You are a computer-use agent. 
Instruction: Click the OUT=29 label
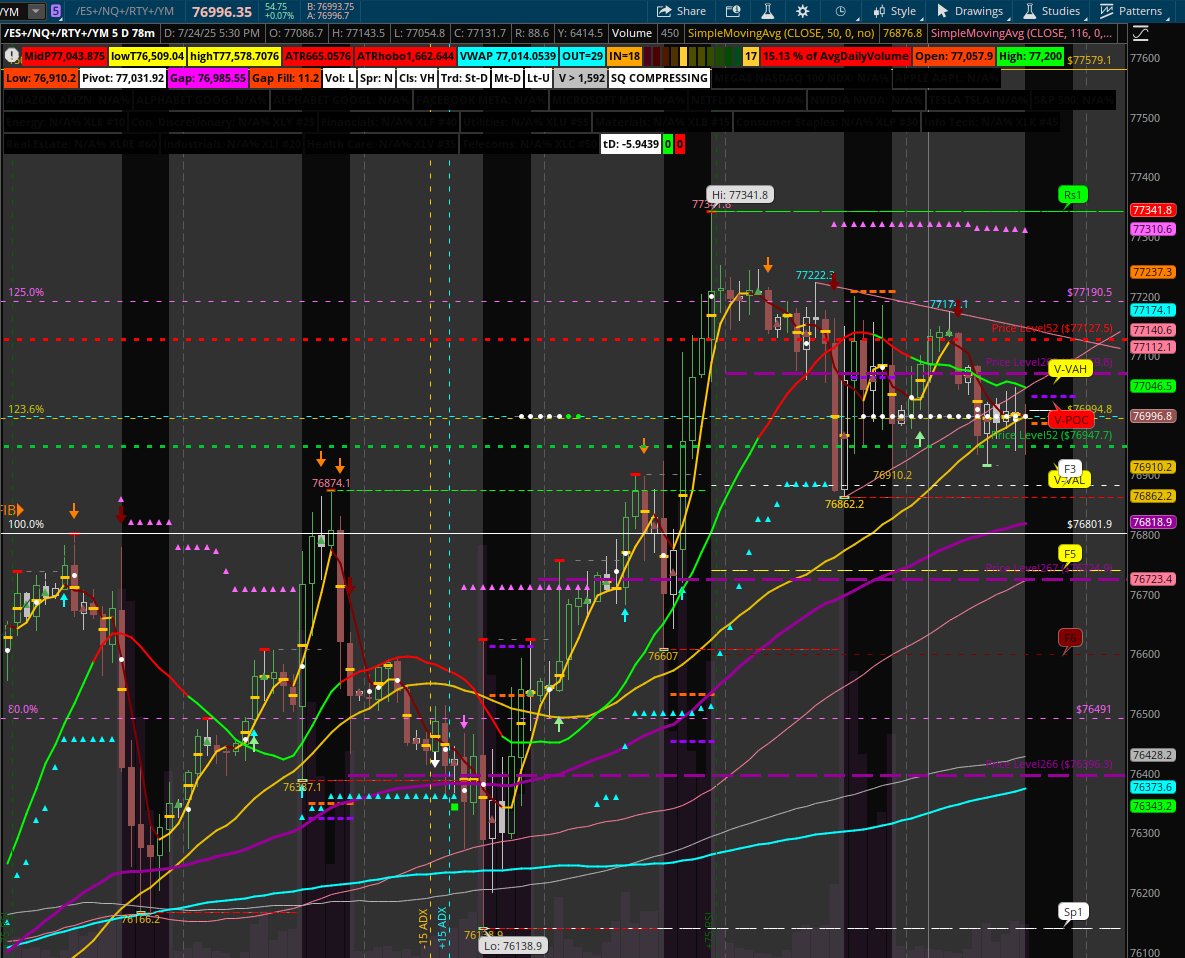click(582, 56)
